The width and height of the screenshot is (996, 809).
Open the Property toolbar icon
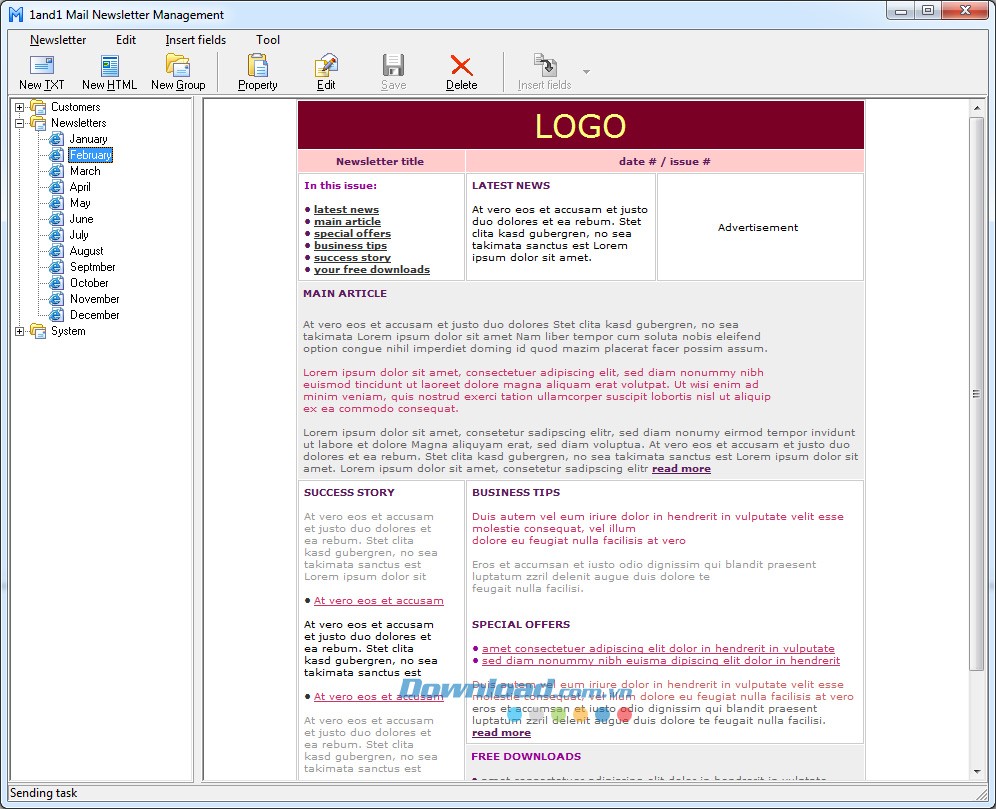(257, 66)
